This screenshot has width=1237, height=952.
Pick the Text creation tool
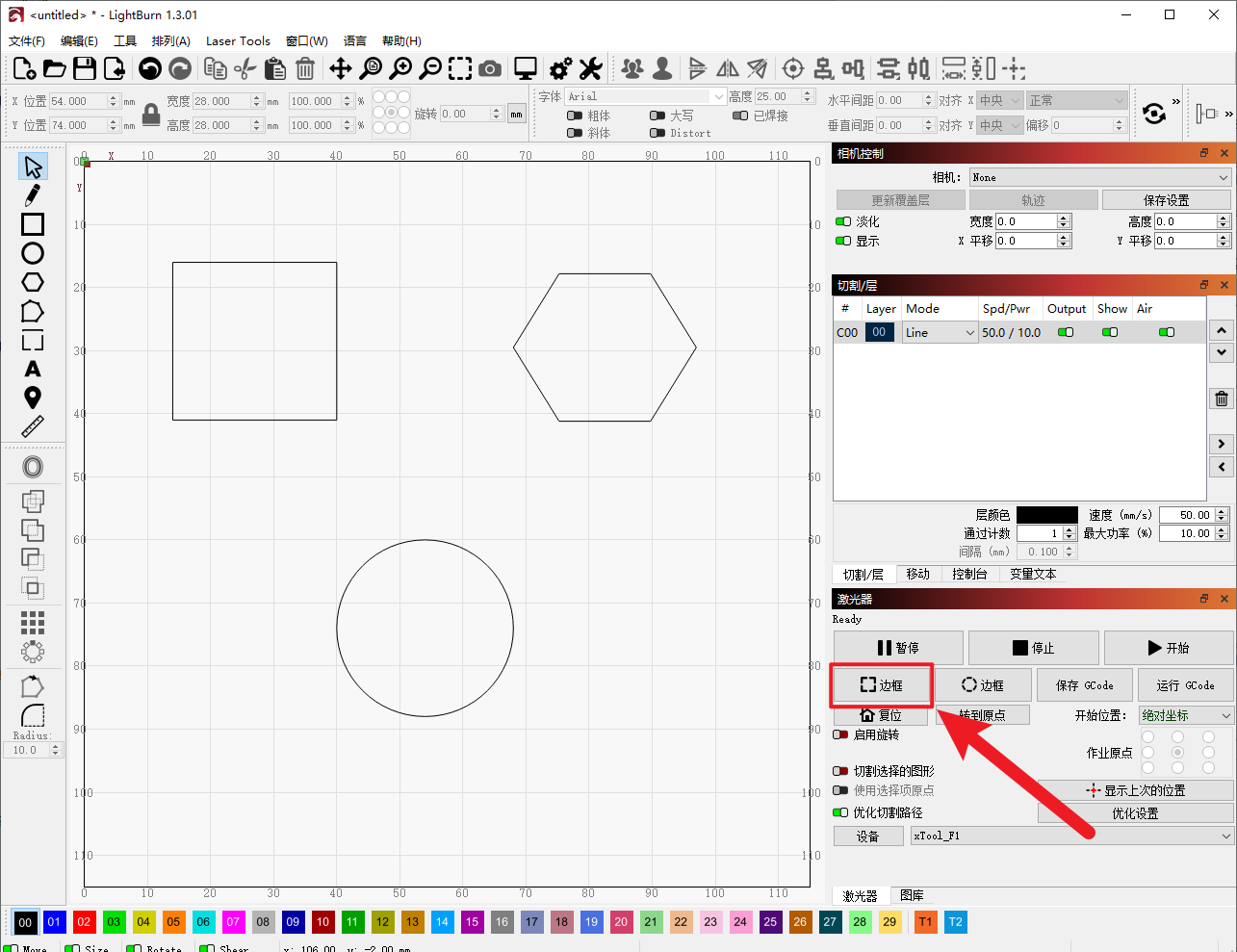pyautogui.click(x=33, y=369)
